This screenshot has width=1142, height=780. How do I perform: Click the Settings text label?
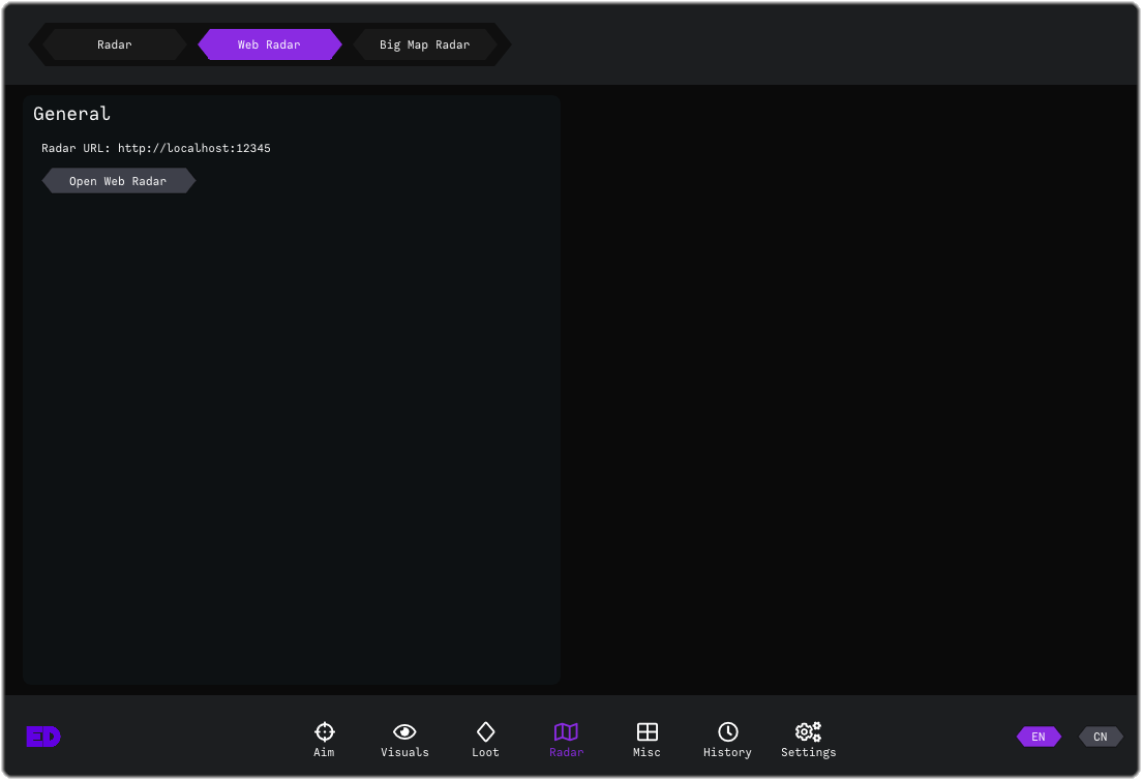[808, 753]
